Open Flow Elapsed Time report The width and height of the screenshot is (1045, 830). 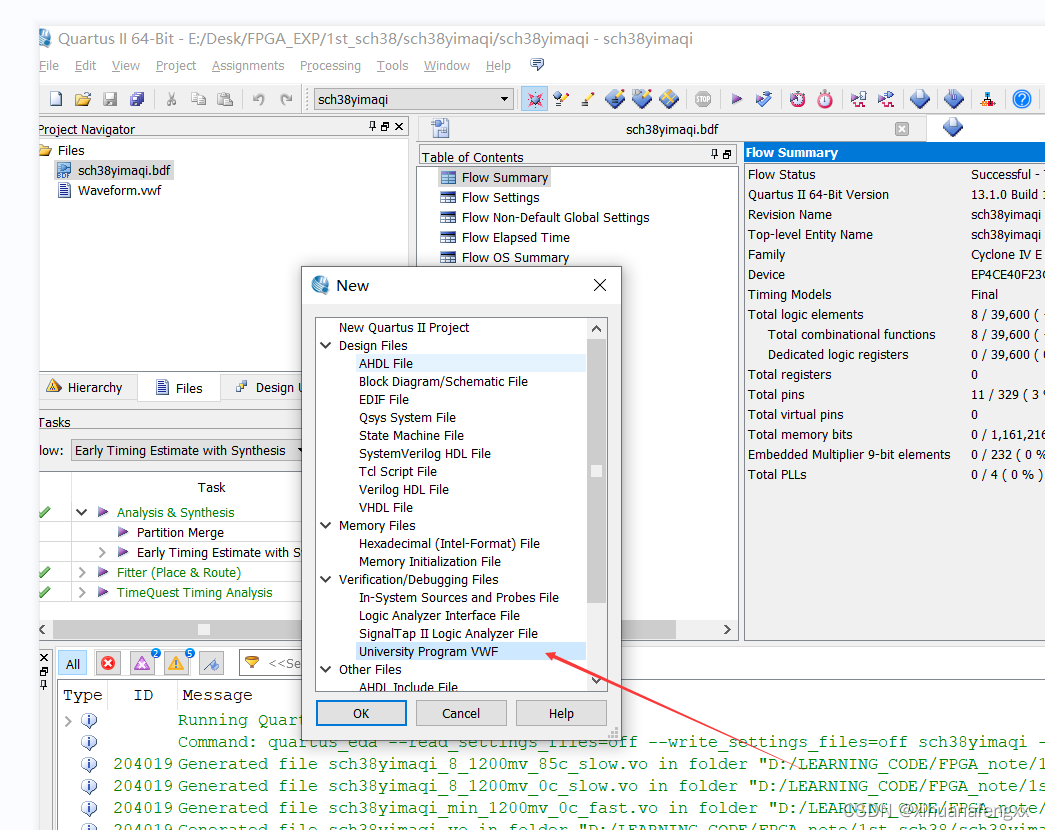pos(516,237)
